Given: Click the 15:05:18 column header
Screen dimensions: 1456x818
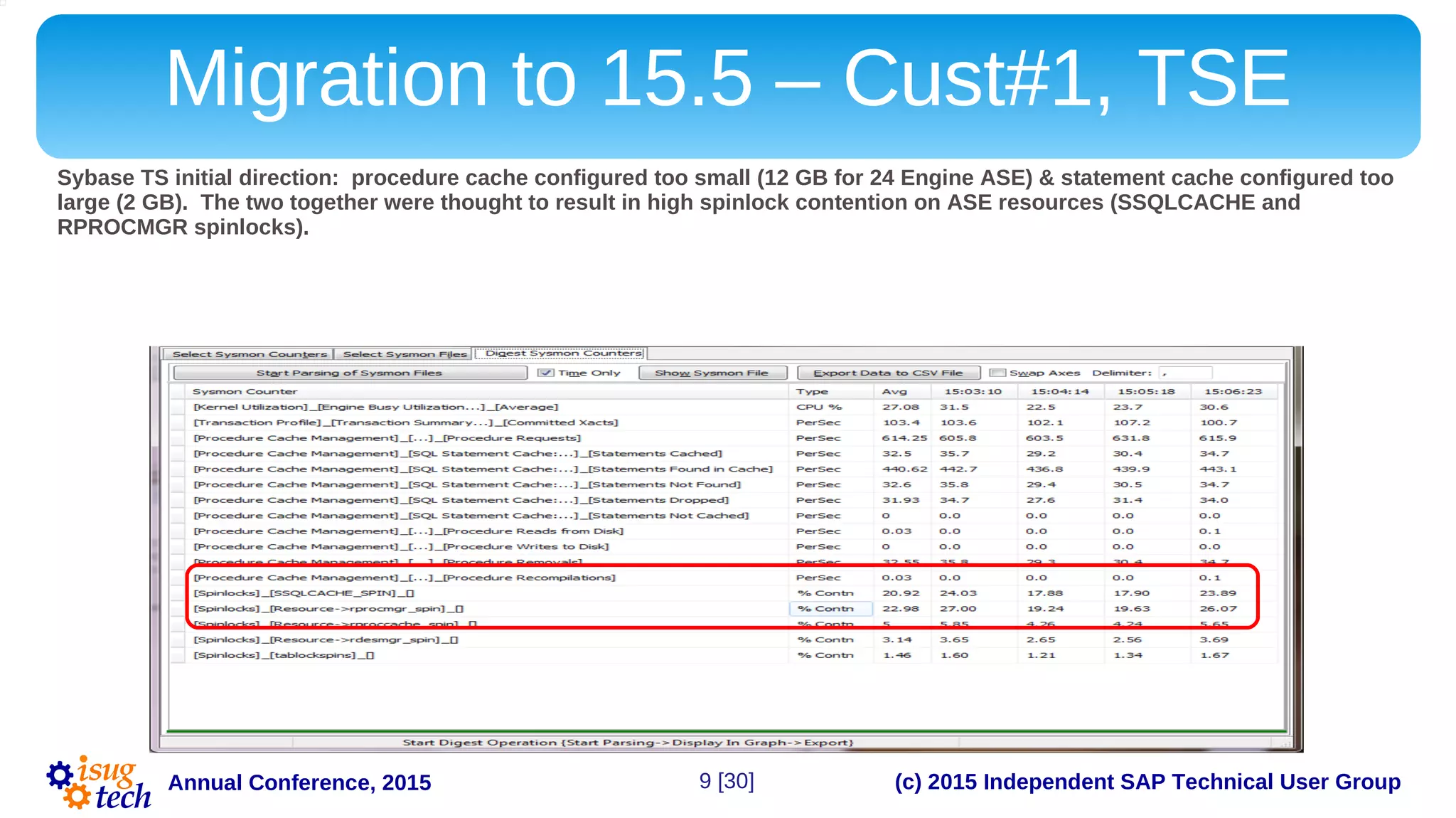Looking at the screenshot, I should 1147,391.
